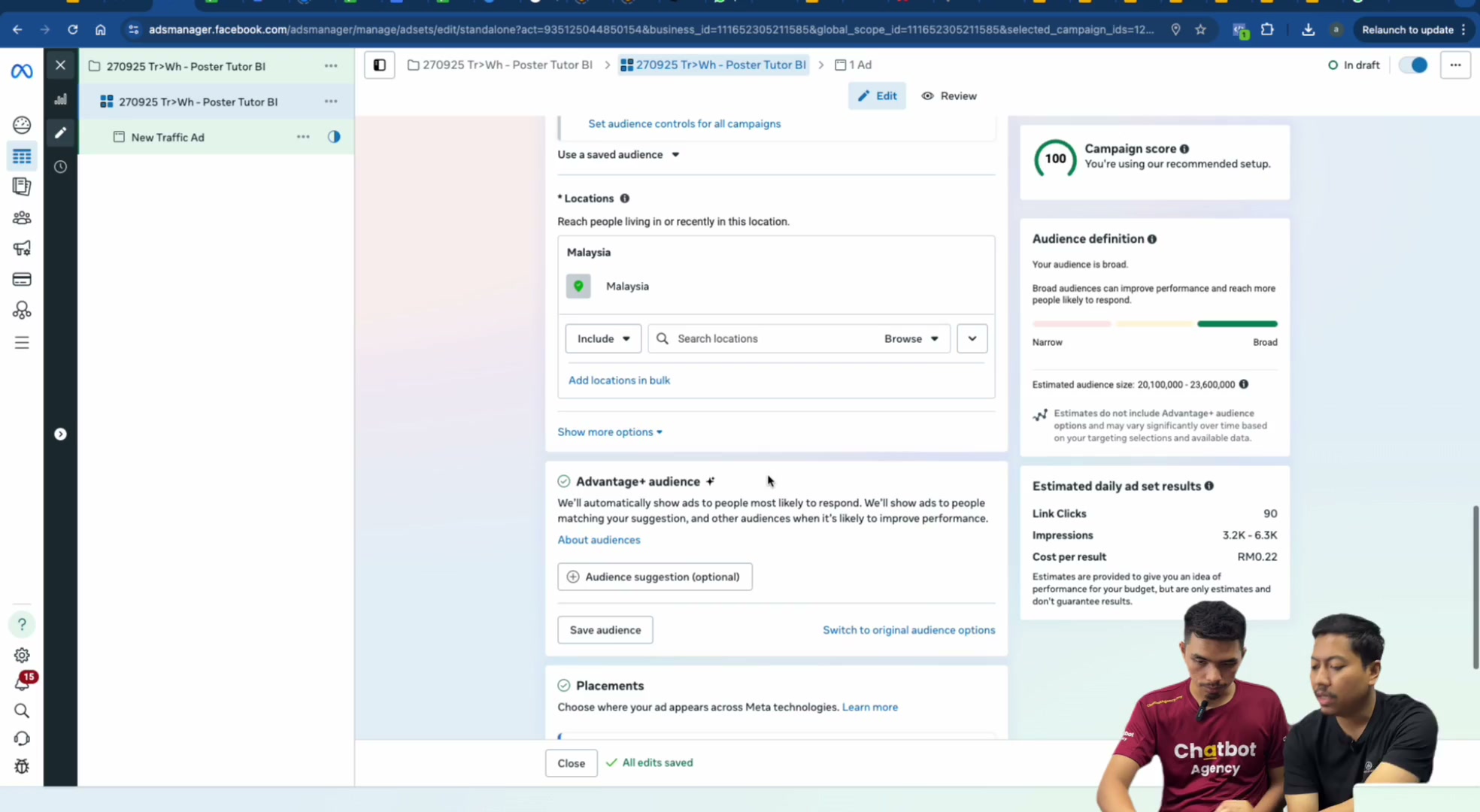Open the About audiences link
This screenshot has height=812, width=1480.
599,540
